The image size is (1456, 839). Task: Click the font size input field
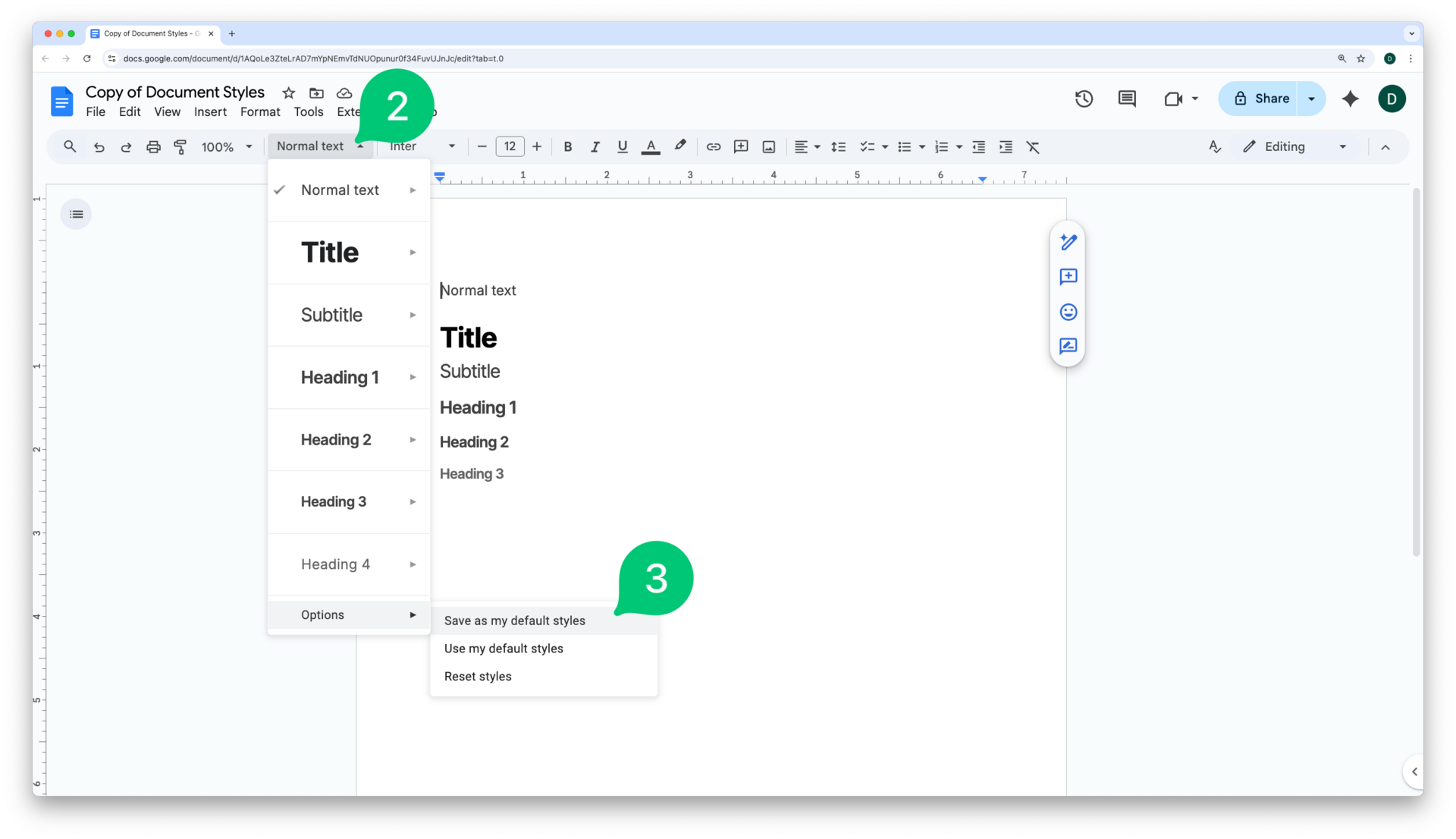[509, 146]
